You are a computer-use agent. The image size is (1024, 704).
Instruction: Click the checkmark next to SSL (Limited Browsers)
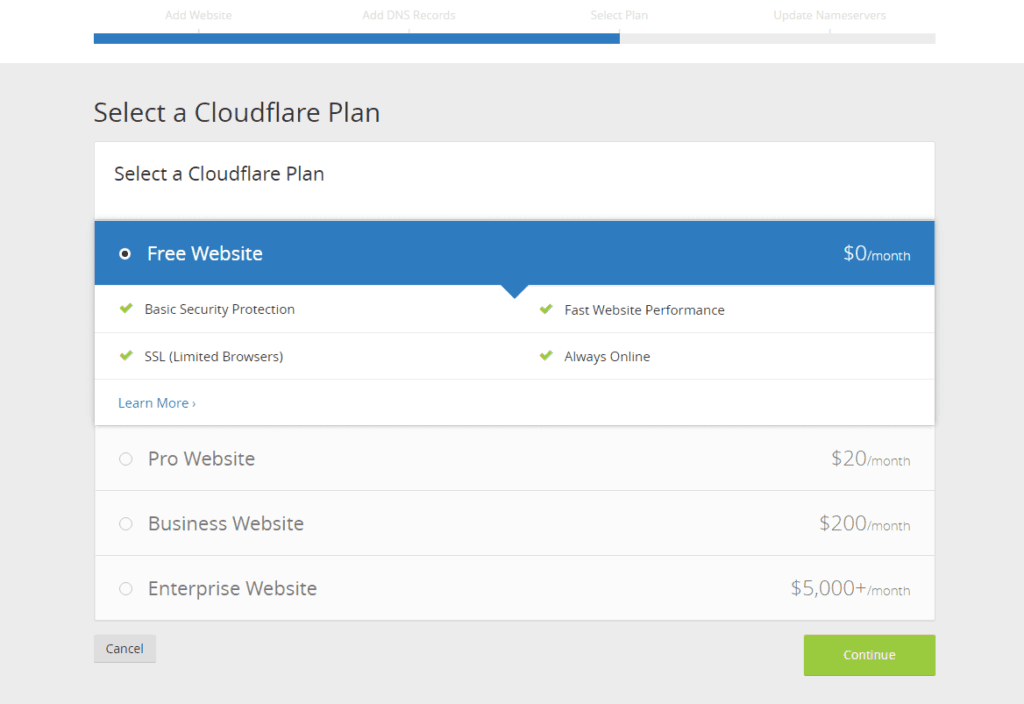pos(126,356)
